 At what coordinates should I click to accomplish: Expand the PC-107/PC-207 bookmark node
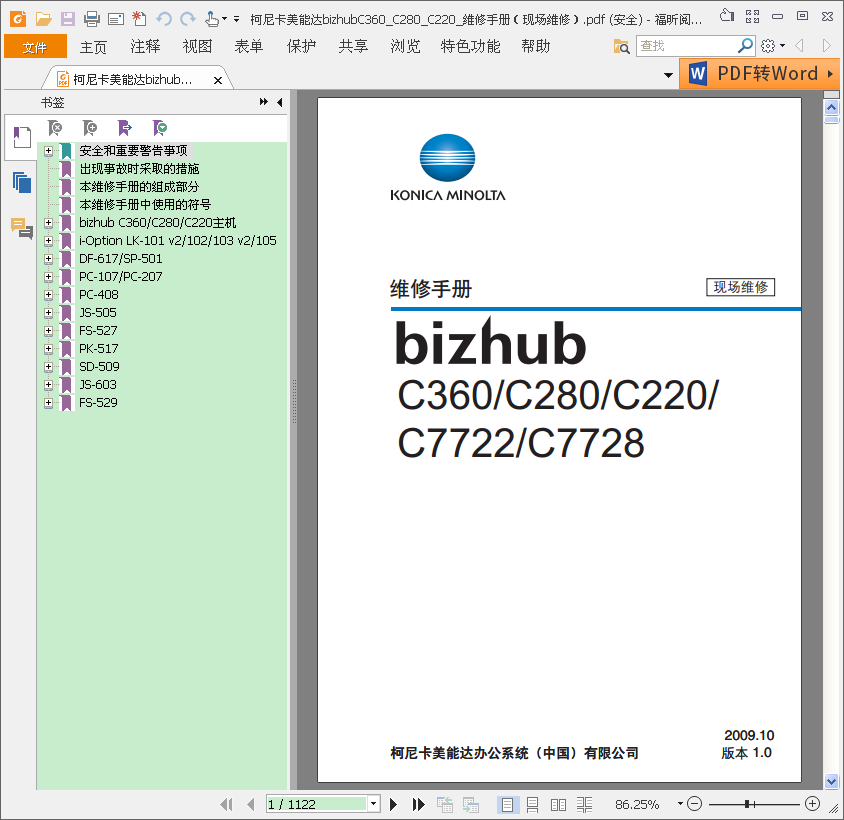point(48,277)
